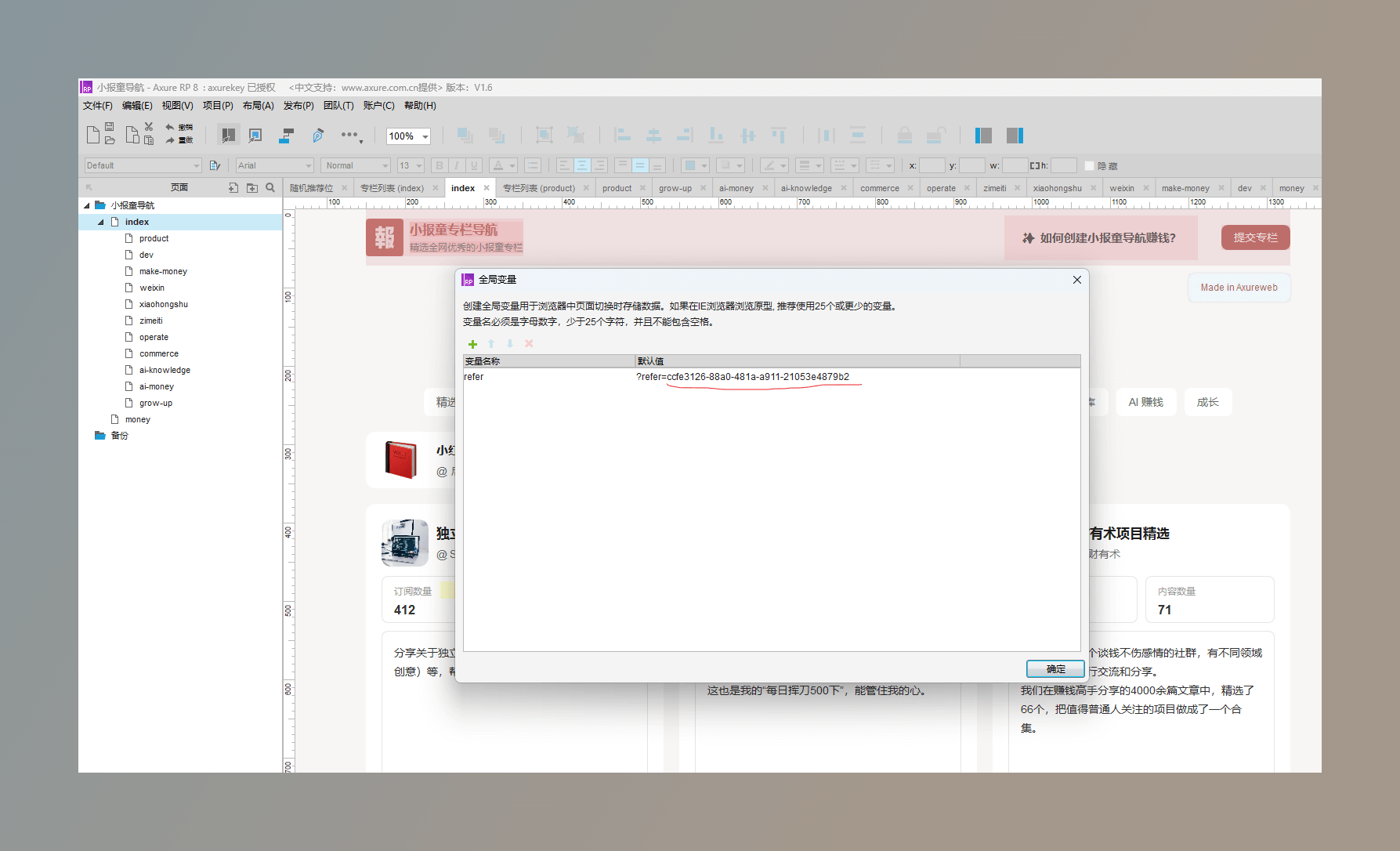
Task: Lock selected widgets with the padlock icon
Action: coord(904,136)
